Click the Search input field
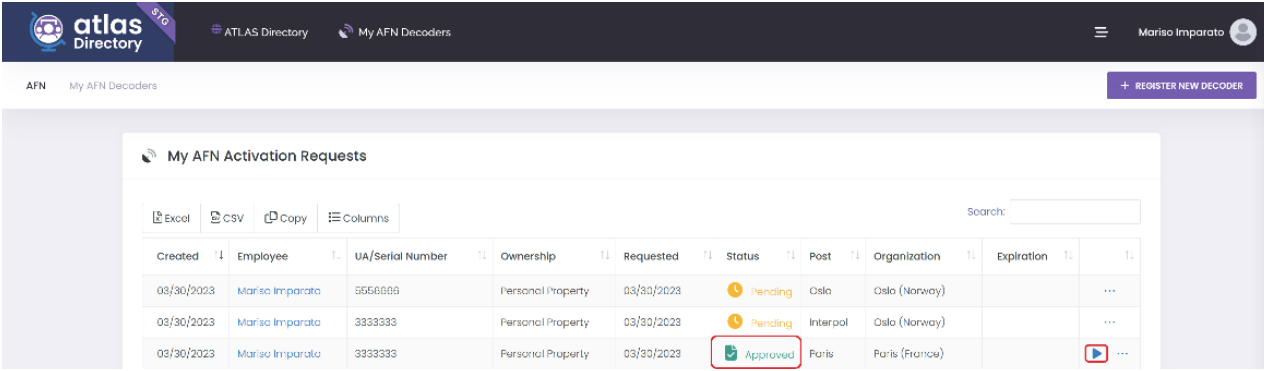The image size is (1264, 371). pos(1074,212)
